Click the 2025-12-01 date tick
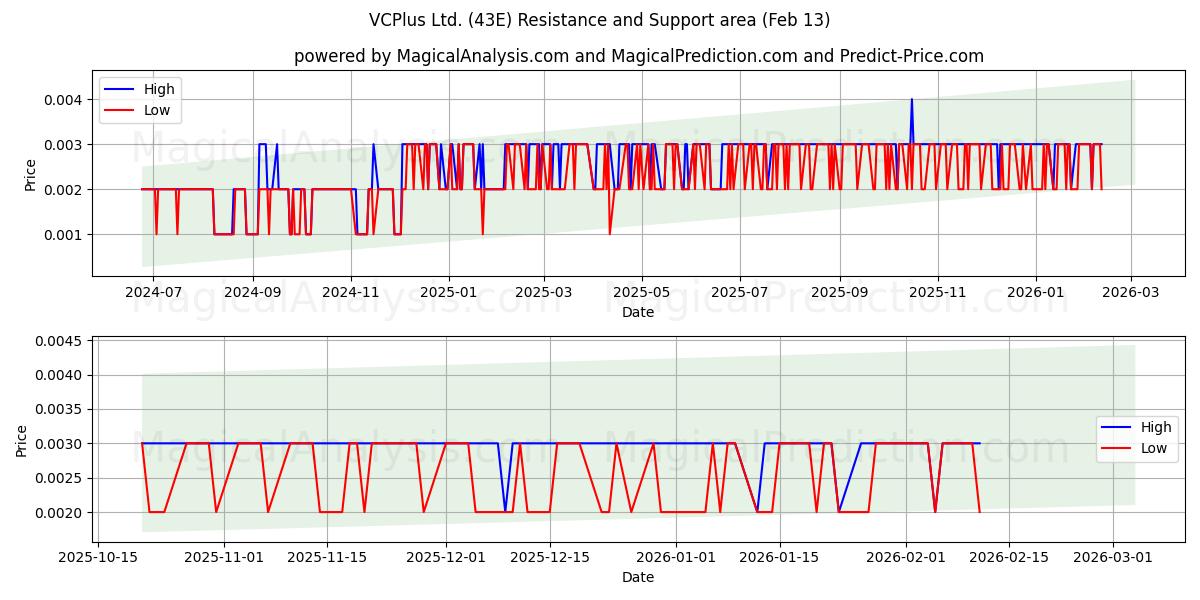 click(446, 558)
